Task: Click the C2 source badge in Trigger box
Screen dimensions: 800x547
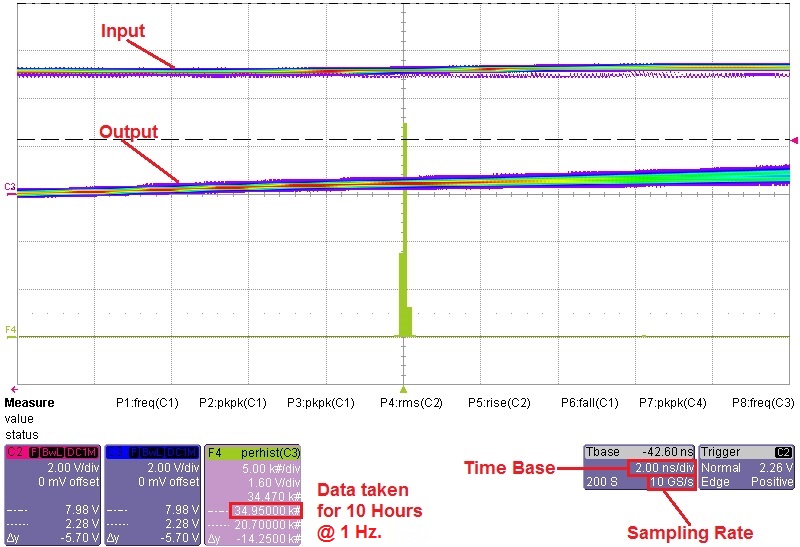Action: click(783, 452)
